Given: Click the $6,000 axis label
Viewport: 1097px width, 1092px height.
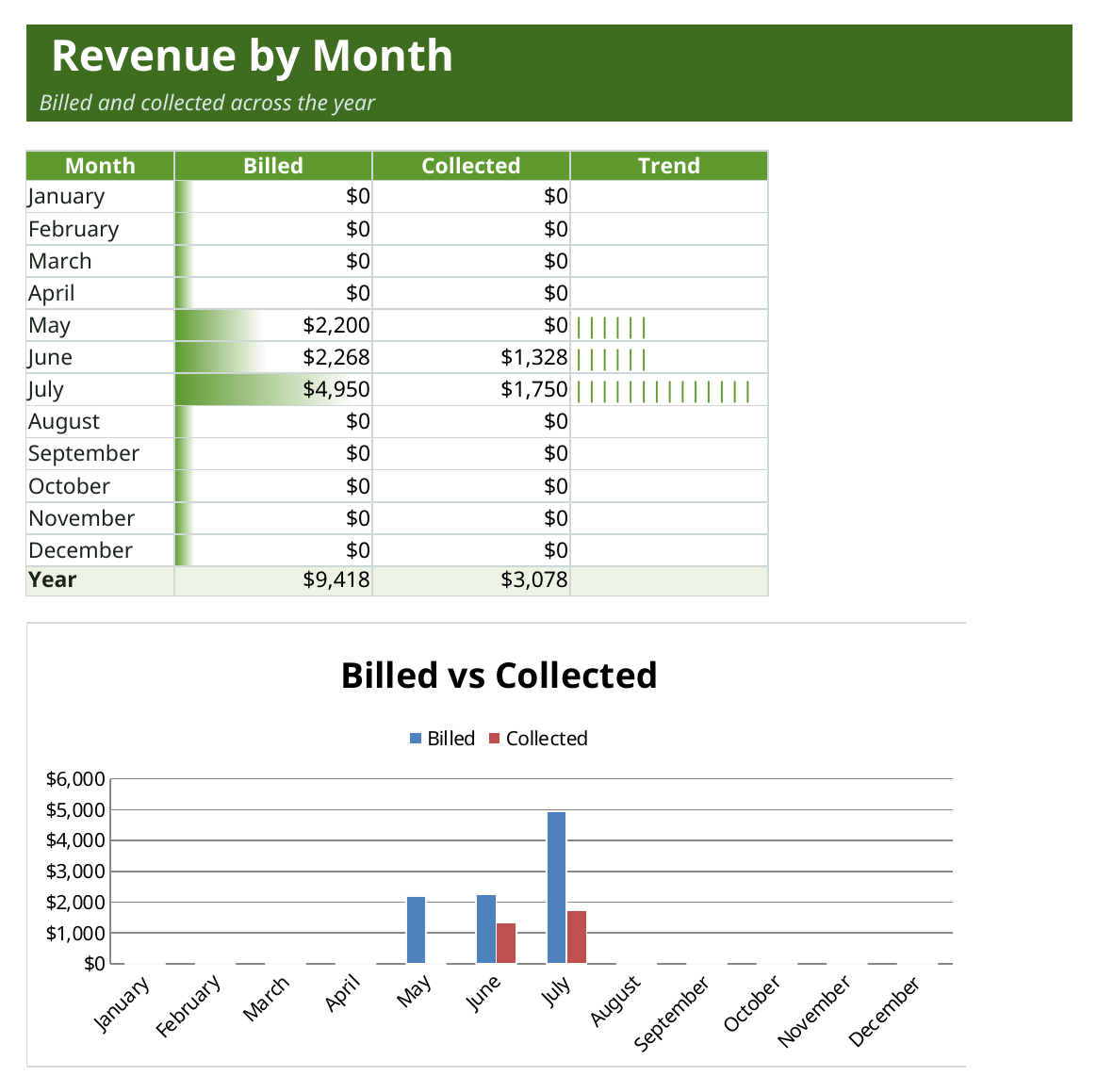Looking at the screenshot, I should 75,779.
